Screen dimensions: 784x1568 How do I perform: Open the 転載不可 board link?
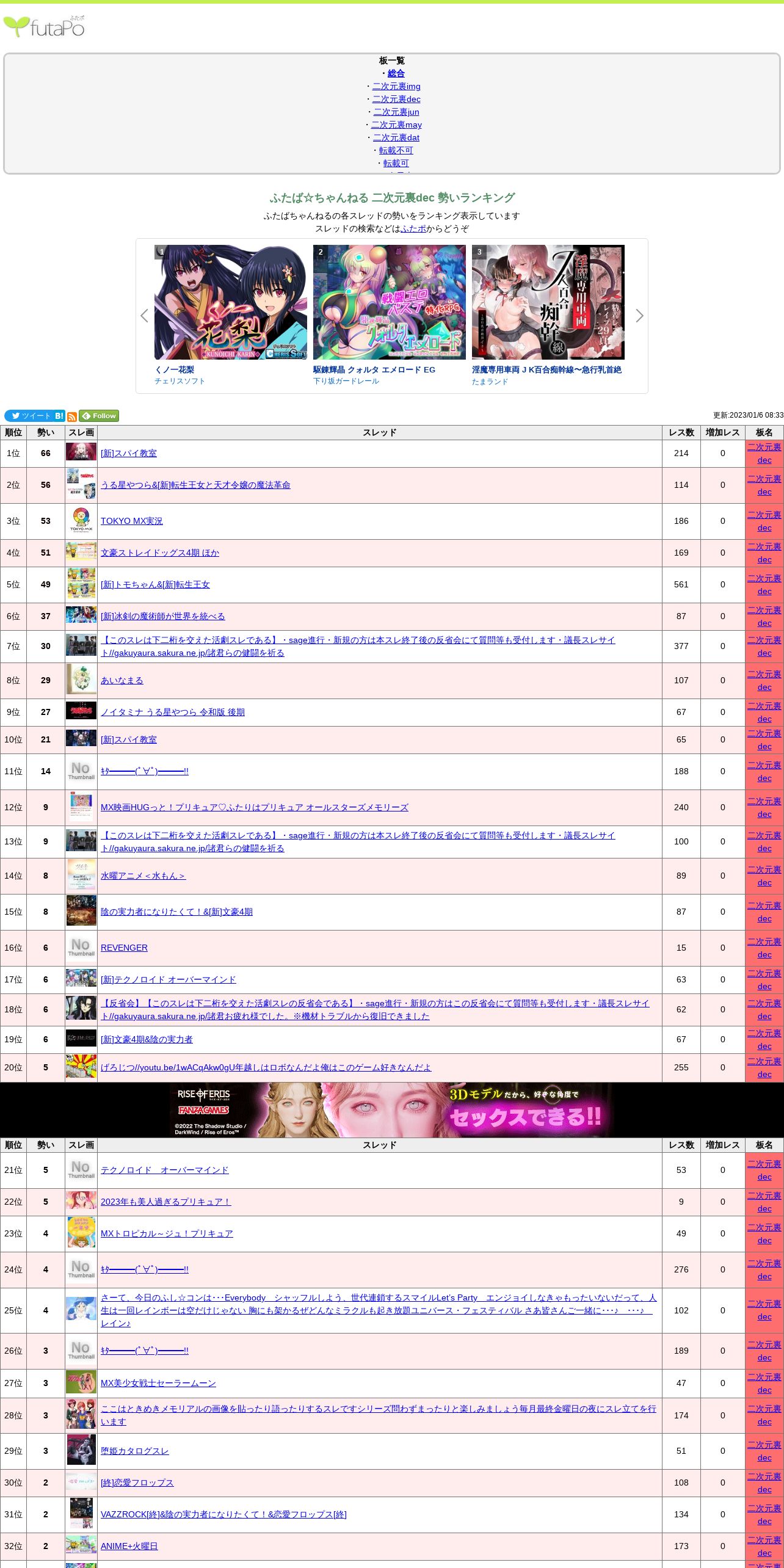(x=396, y=150)
